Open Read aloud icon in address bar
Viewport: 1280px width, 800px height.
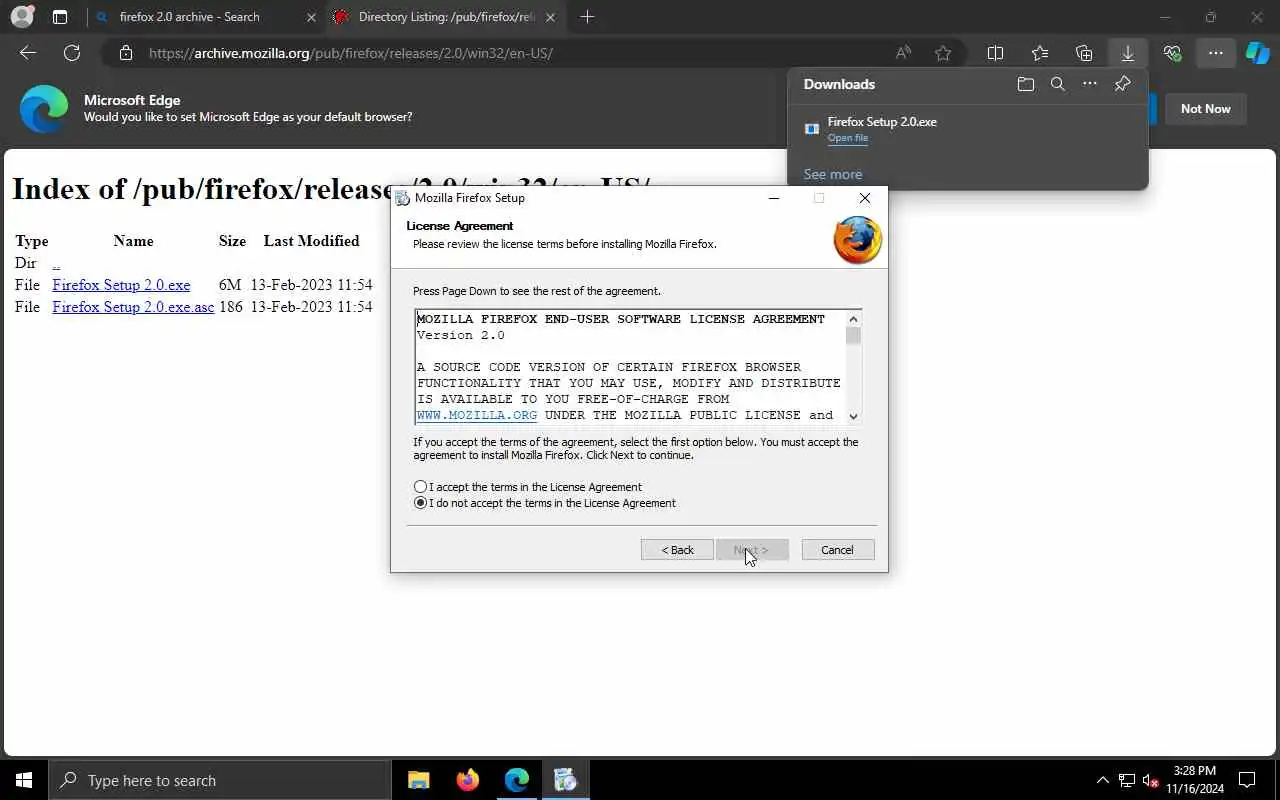click(903, 53)
